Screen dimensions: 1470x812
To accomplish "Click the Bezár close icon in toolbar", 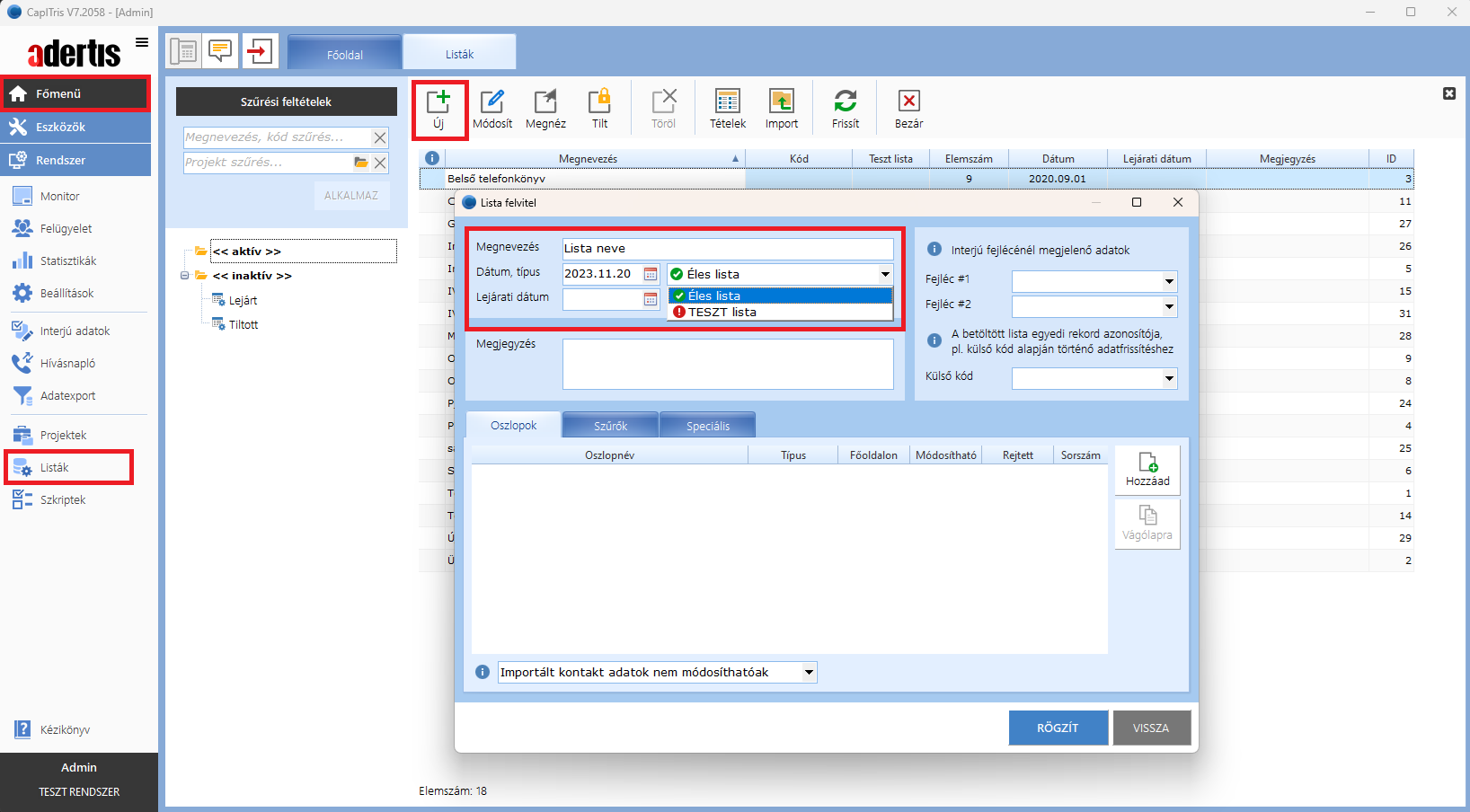I will (908, 109).
